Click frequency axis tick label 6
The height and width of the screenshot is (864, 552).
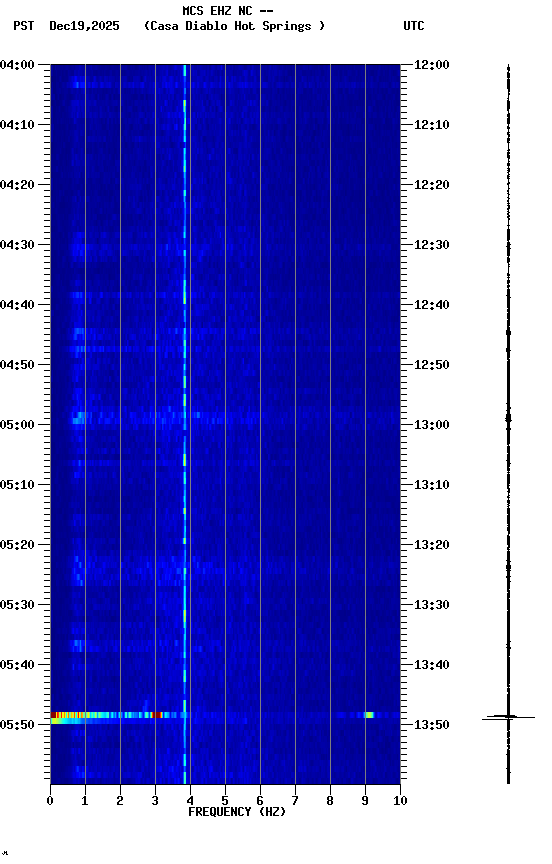pyautogui.click(x=260, y=801)
